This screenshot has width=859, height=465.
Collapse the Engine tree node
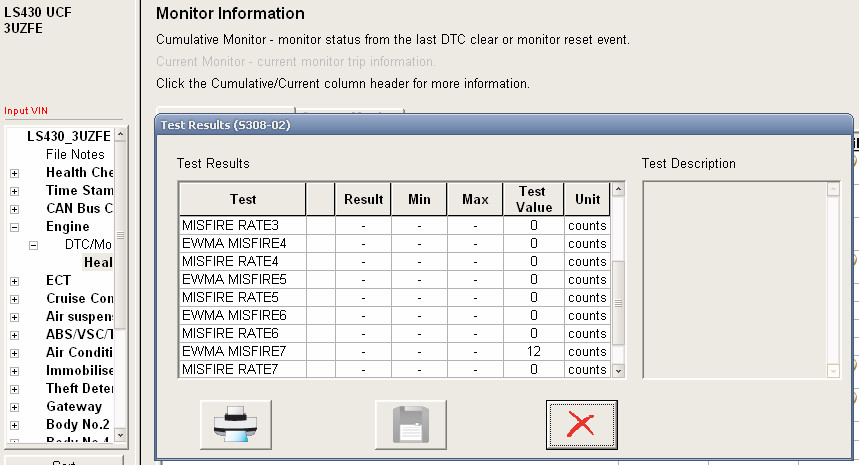(x=14, y=227)
